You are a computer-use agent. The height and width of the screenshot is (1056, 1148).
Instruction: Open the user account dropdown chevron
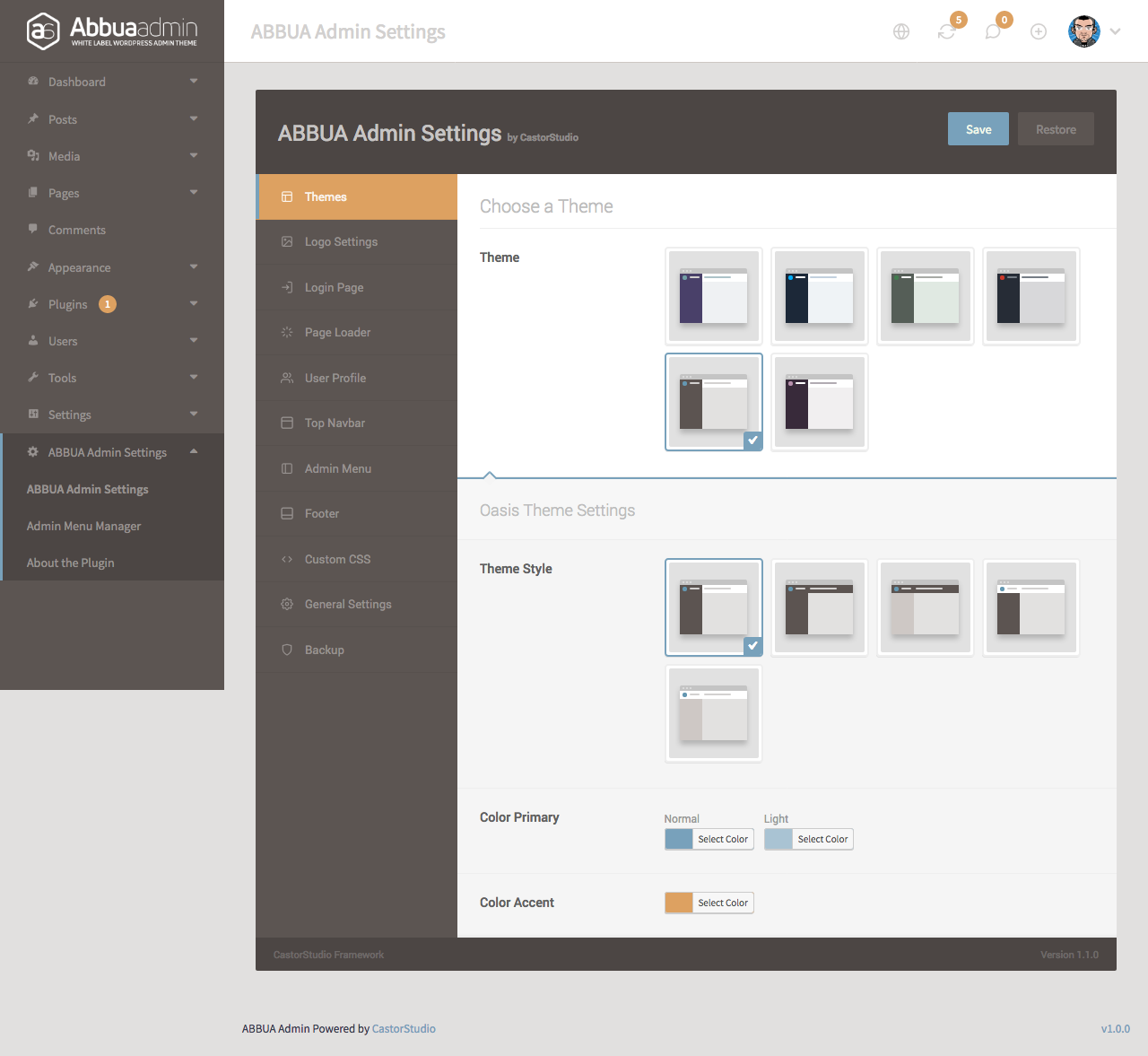pyautogui.click(x=1115, y=31)
